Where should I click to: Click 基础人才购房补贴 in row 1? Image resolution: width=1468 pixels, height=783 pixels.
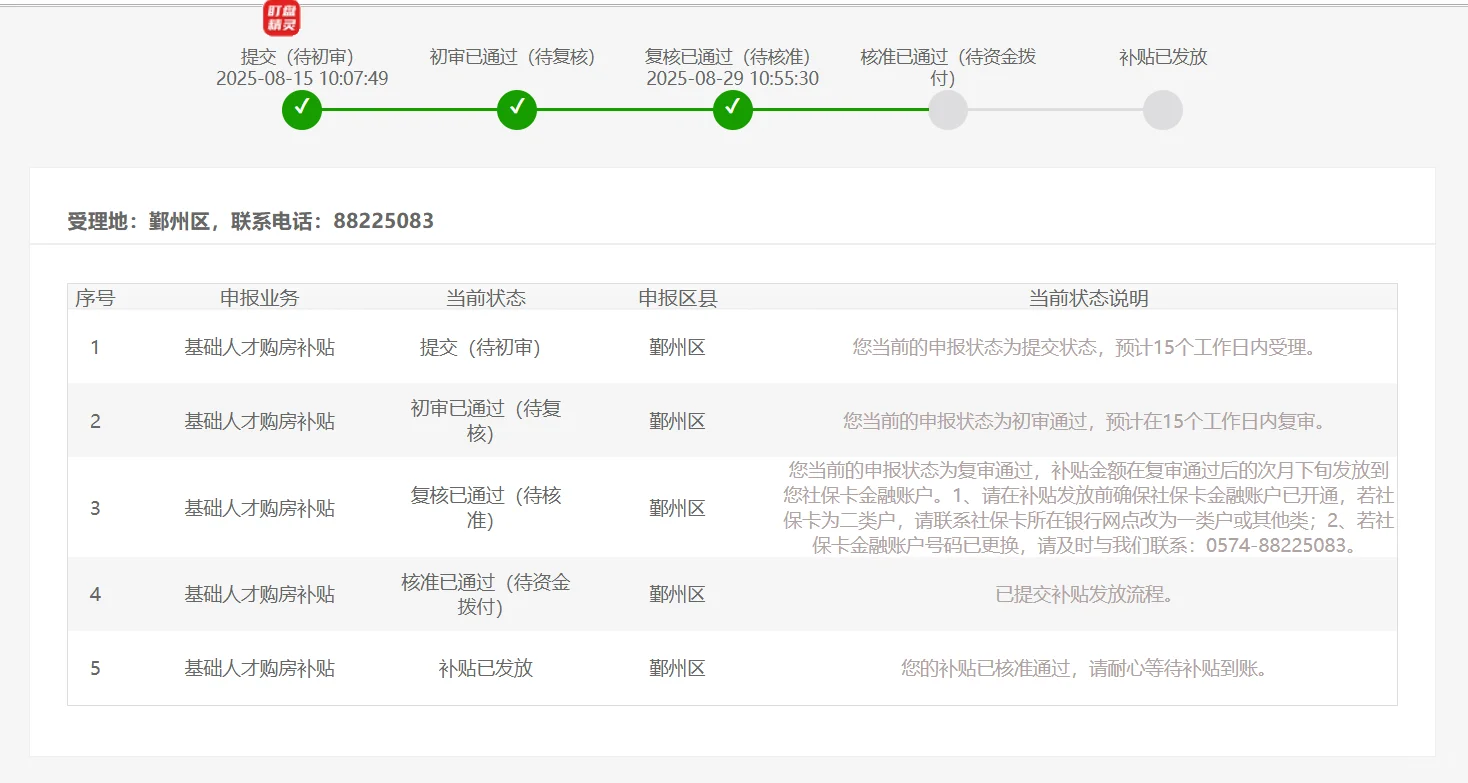259,347
